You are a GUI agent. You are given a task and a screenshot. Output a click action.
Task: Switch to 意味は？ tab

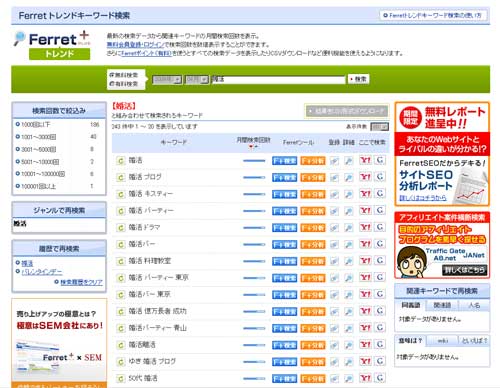click(x=410, y=341)
